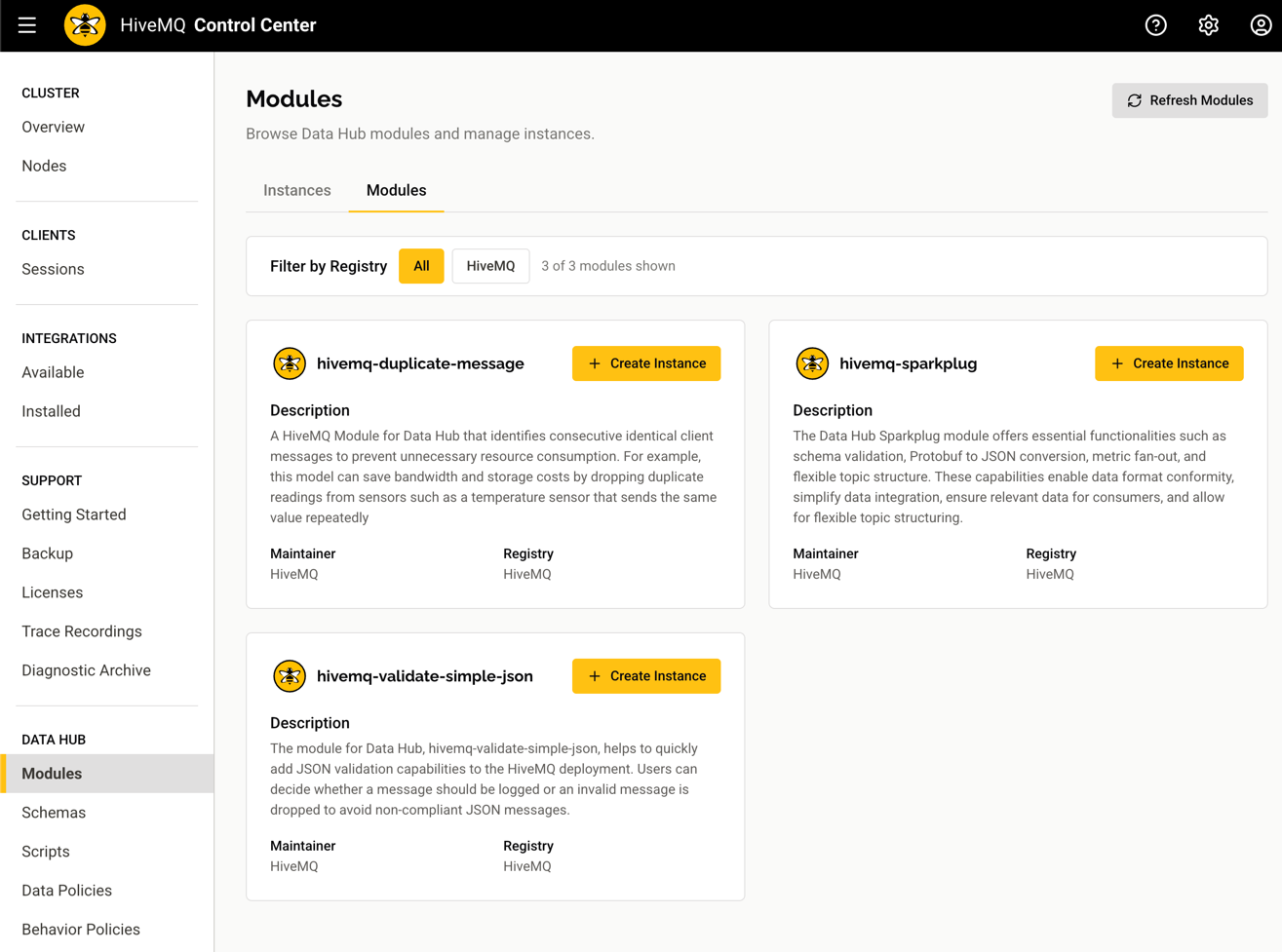Image resolution: width=1282 pixels, height=952 pixels.
Task: Create an instance of hivemq-sparkplug
Action: click(1169, 362)
